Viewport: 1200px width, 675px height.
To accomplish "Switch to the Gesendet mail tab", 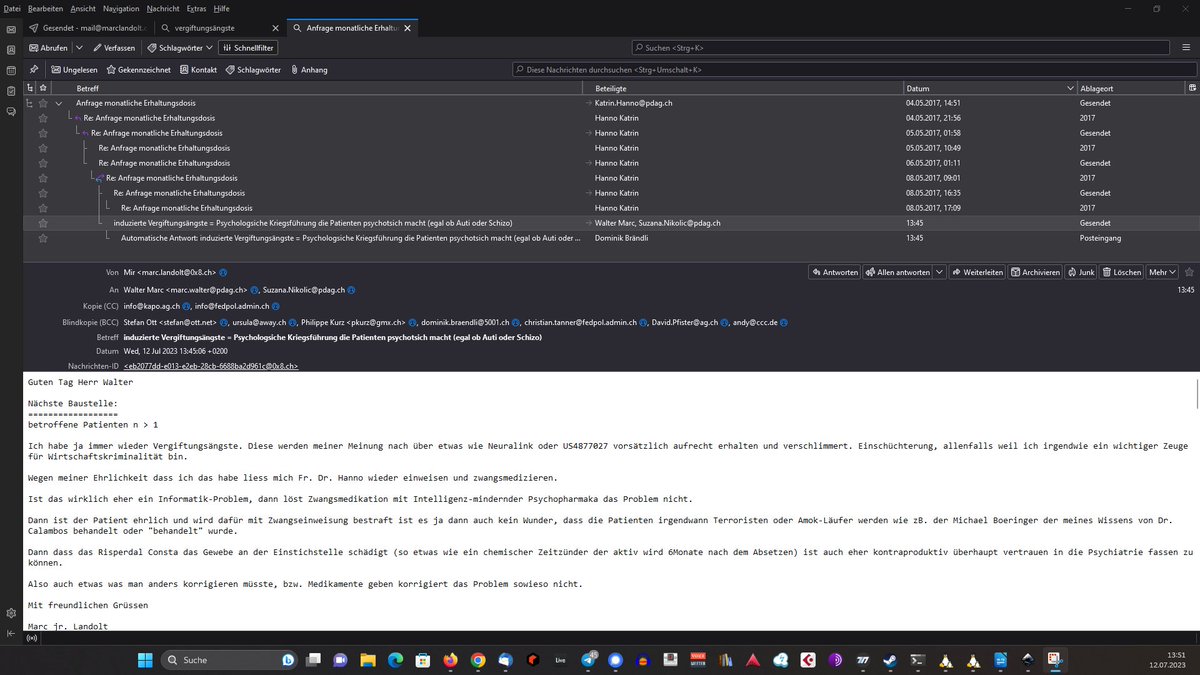I will (89, 28).
